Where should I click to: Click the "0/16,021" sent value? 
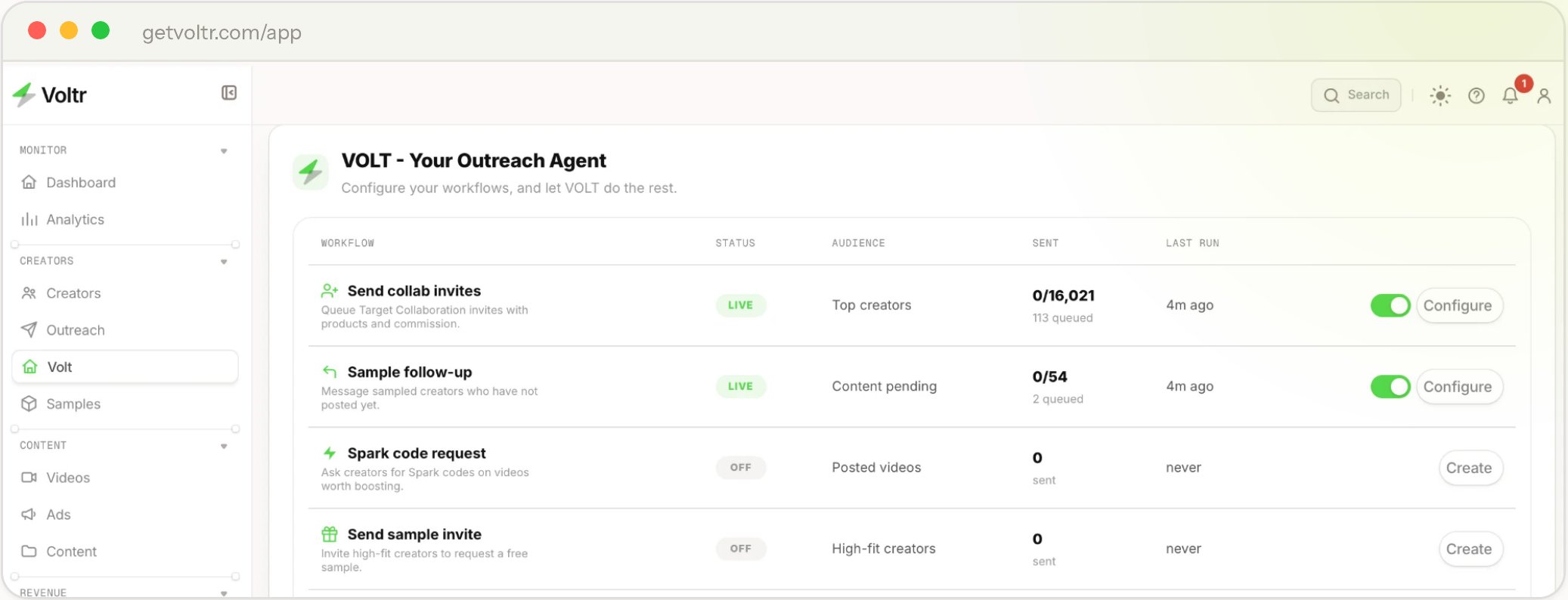tap(1064, 295)
